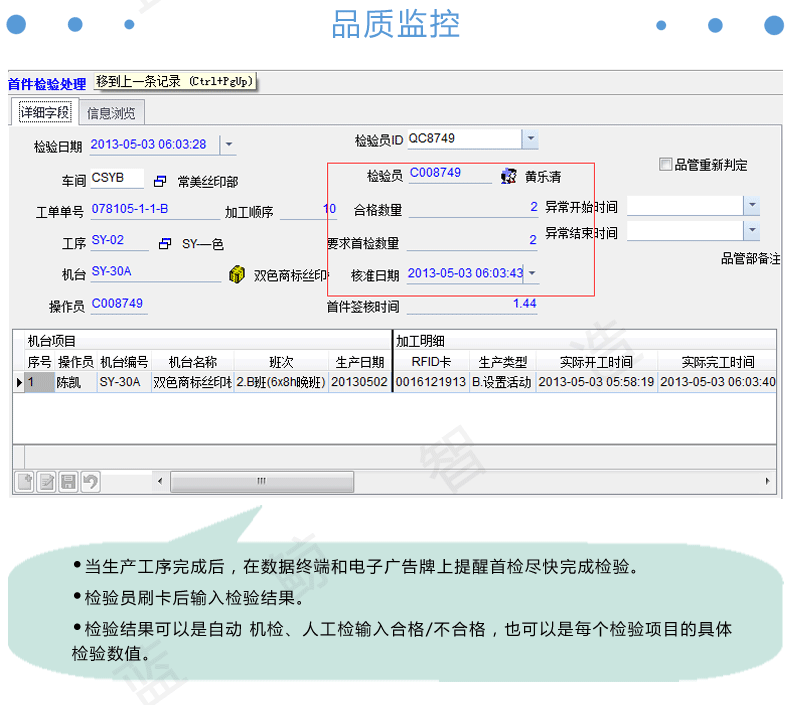The width and height of the screenshot is (790, 705).
Task: Open the 核准日期 date dropdown arrow
Action: tap(532, 273)
